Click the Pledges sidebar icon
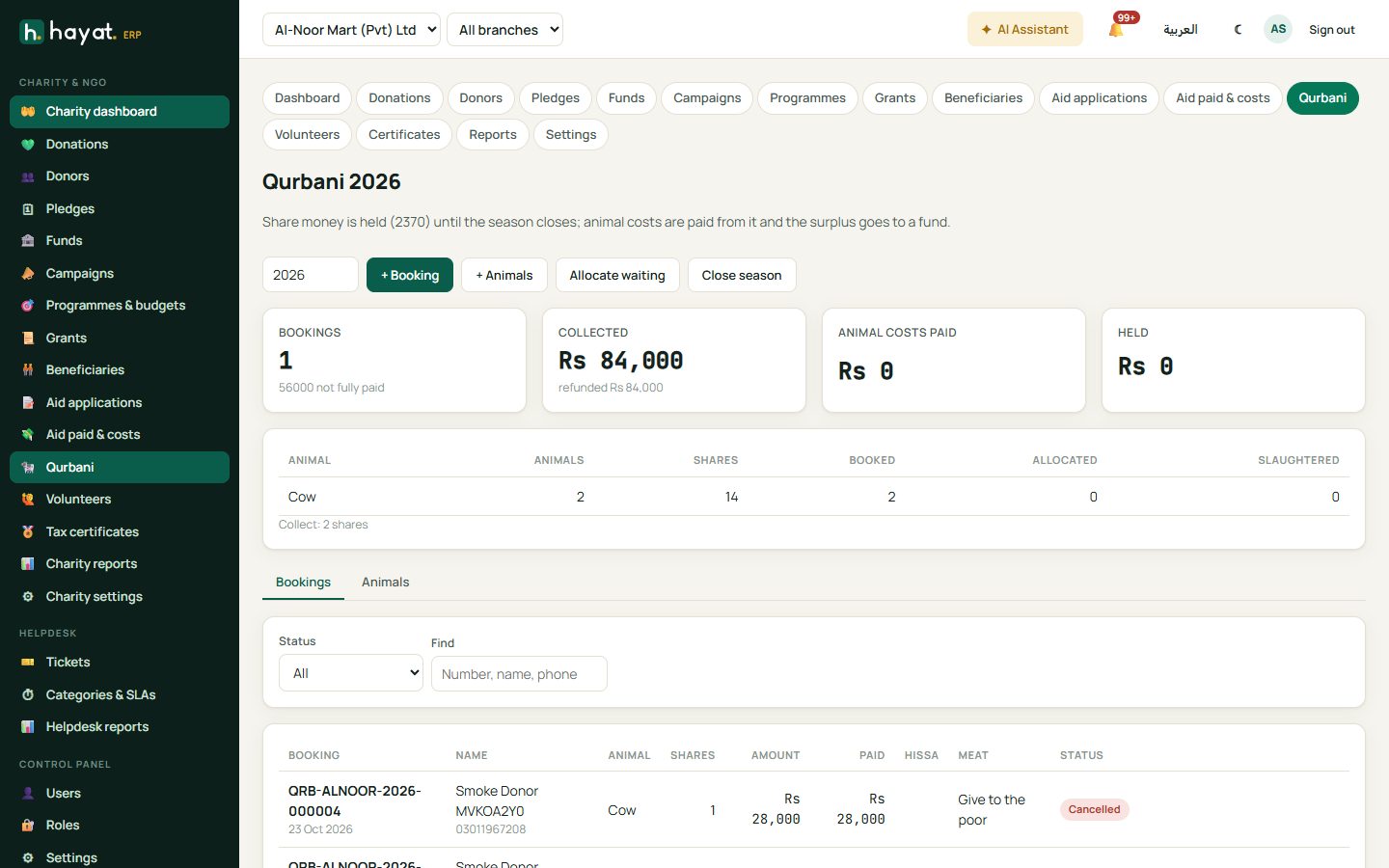The width and height of the screenshot is (1389, 868). pos(28,208)
